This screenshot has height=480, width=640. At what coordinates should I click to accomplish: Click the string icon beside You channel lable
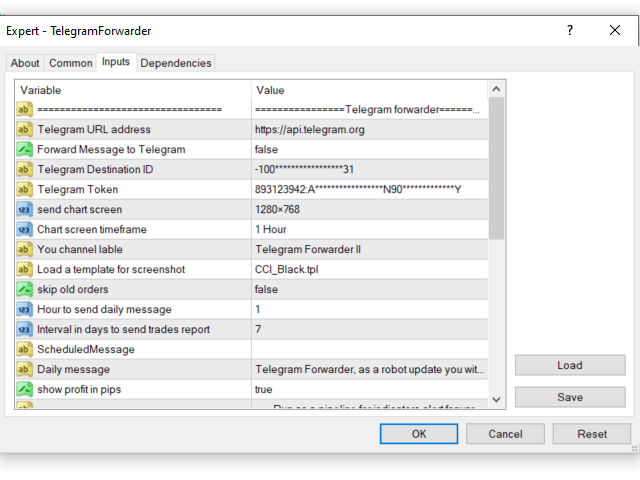[24, 250]
